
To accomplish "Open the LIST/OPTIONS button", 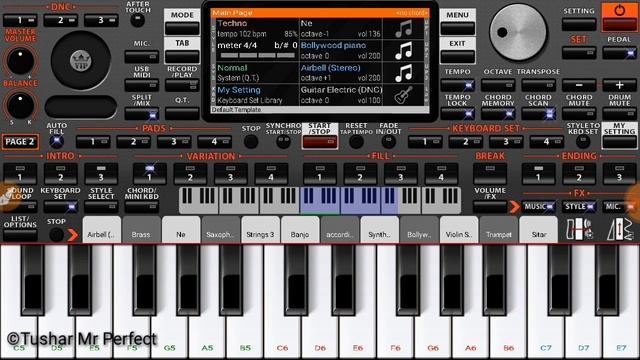I will [x=20, y=235].
